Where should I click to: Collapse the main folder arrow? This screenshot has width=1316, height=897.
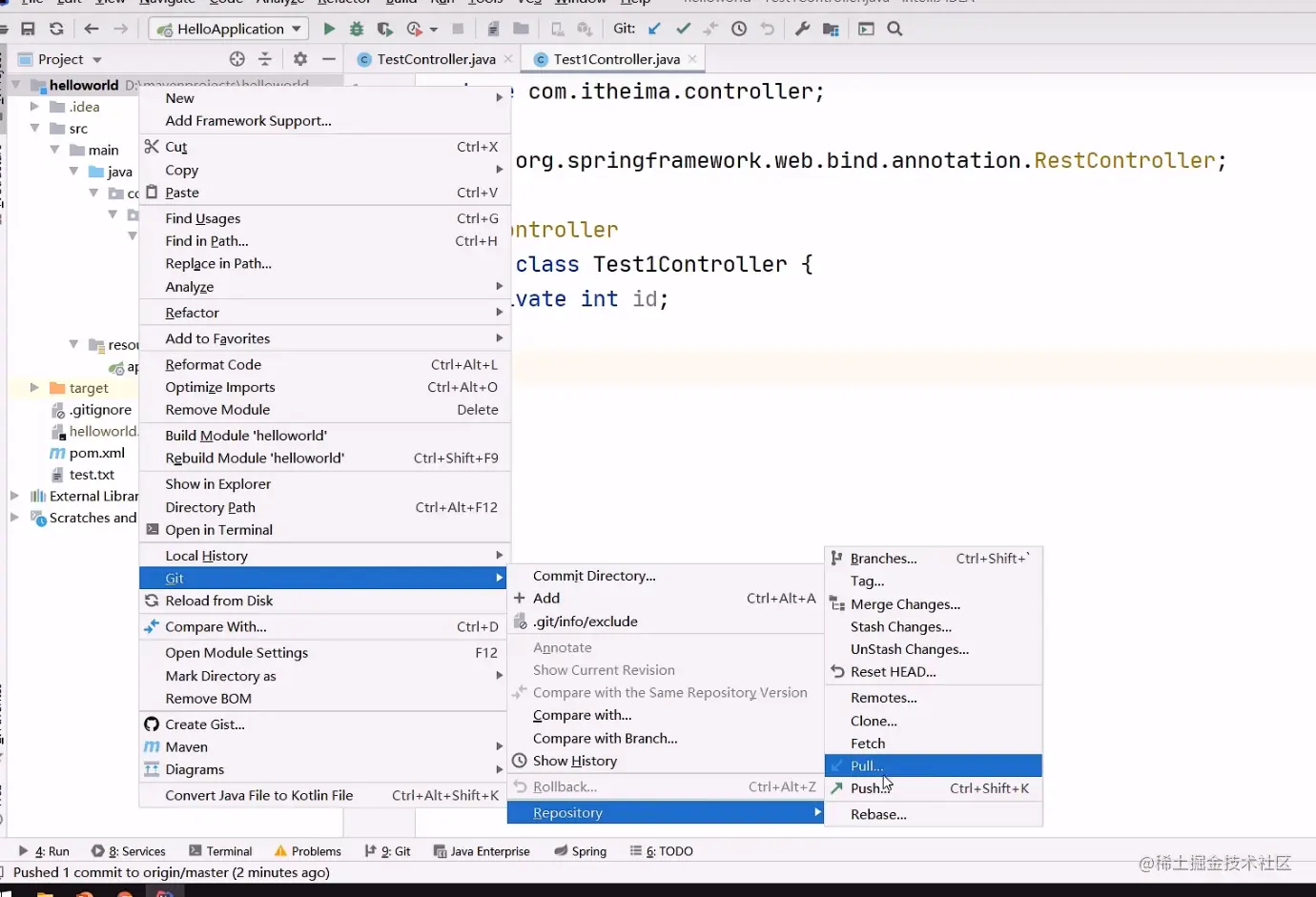point(54,150)
